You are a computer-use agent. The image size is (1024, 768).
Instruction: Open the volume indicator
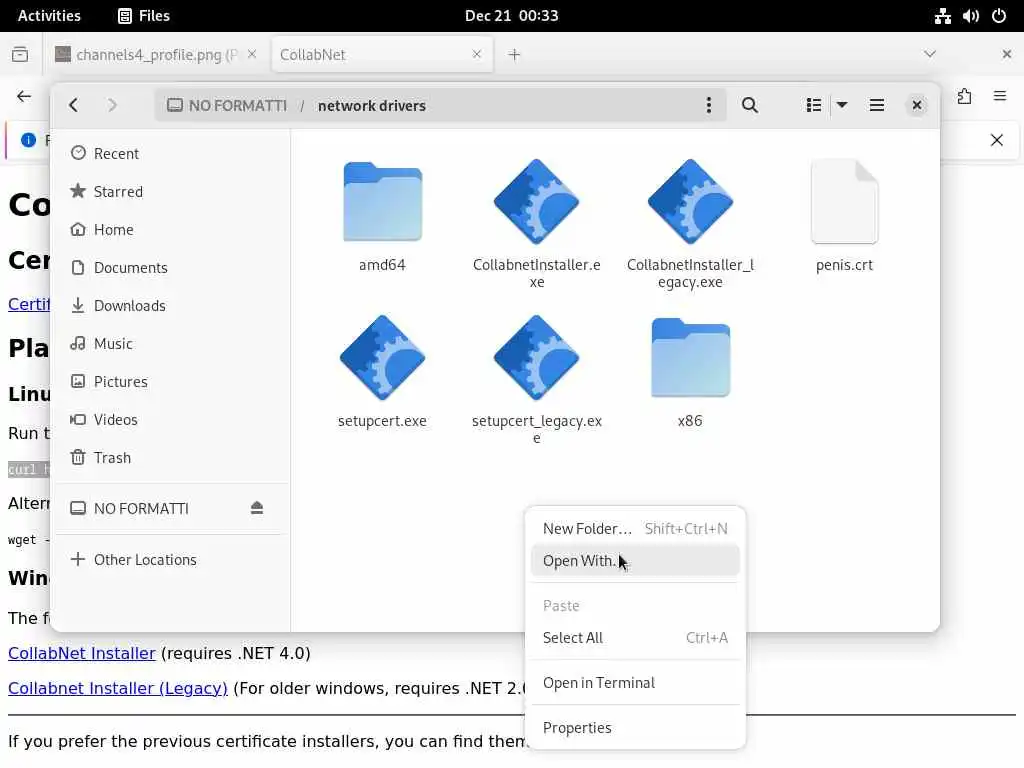[x=970, y=16]
